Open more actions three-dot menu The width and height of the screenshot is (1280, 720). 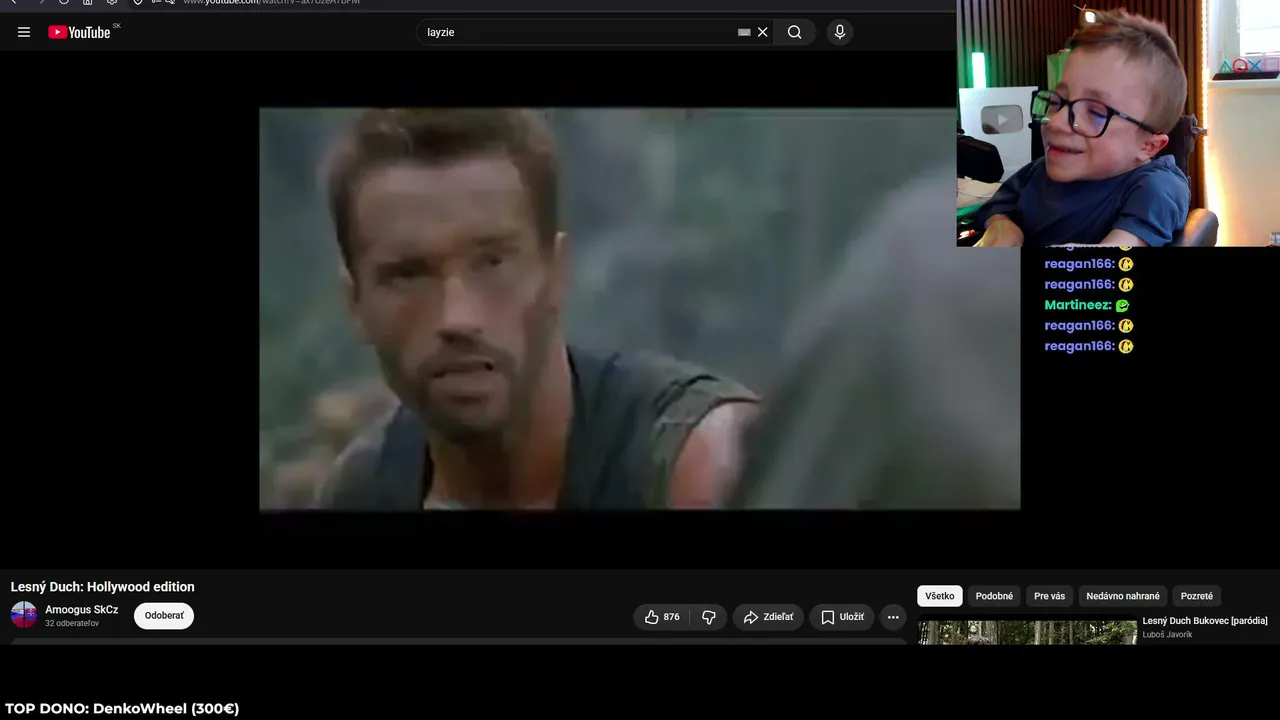[x=893, y=617]
